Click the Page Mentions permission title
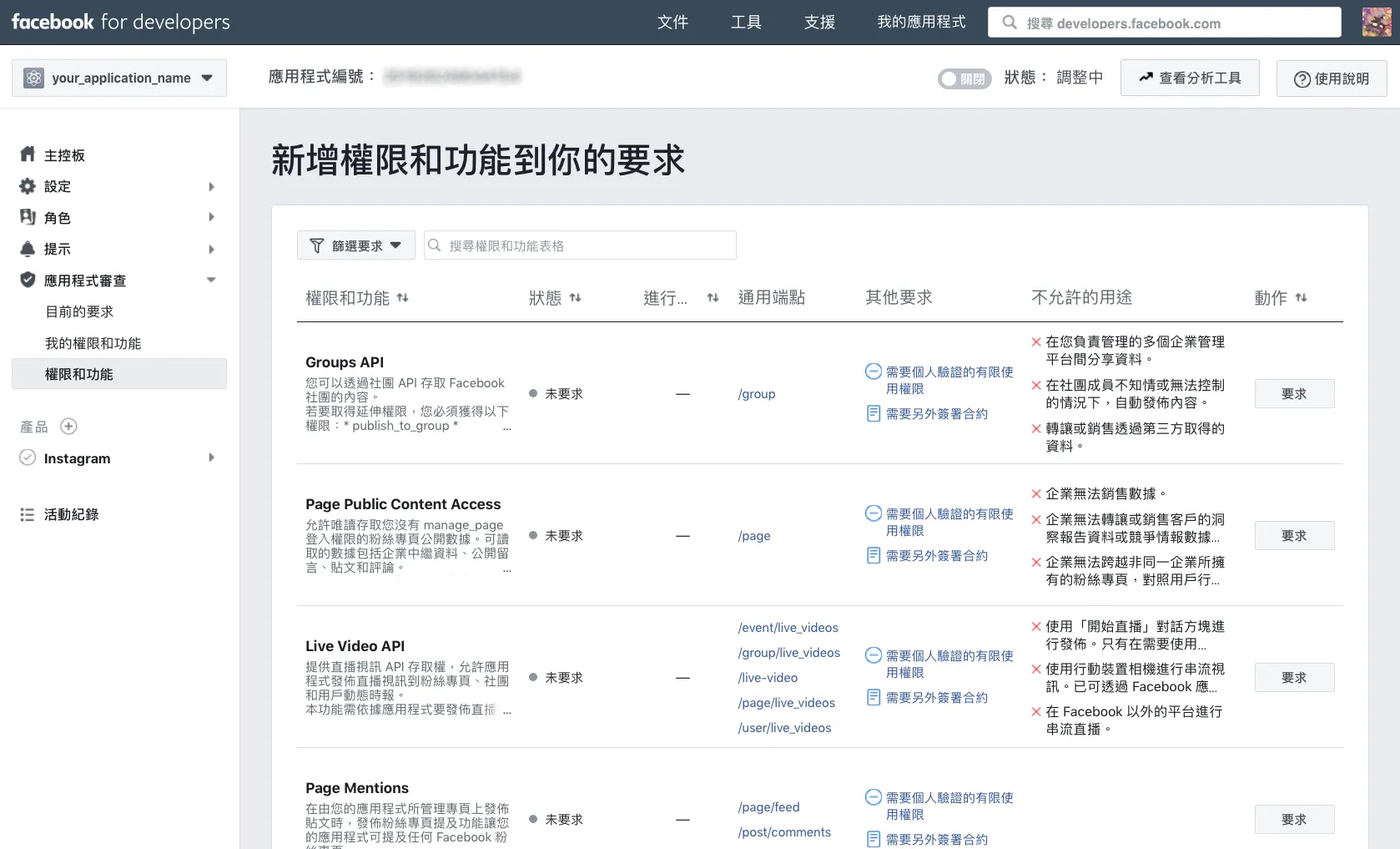Image resolution: width=1400 pixels, height=849 pixels. pos(357,788)
